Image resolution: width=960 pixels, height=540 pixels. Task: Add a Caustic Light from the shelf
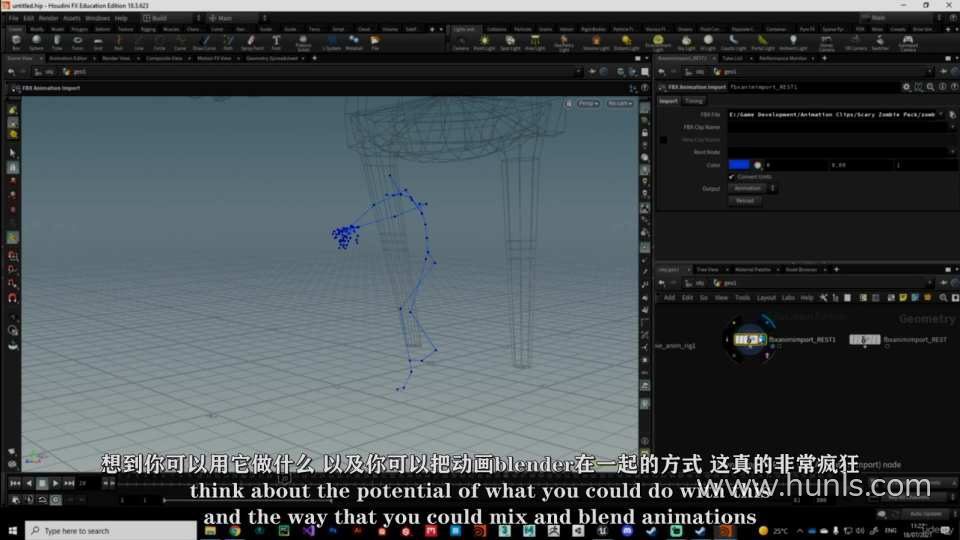pyautogui.click(x=733, y=42)
